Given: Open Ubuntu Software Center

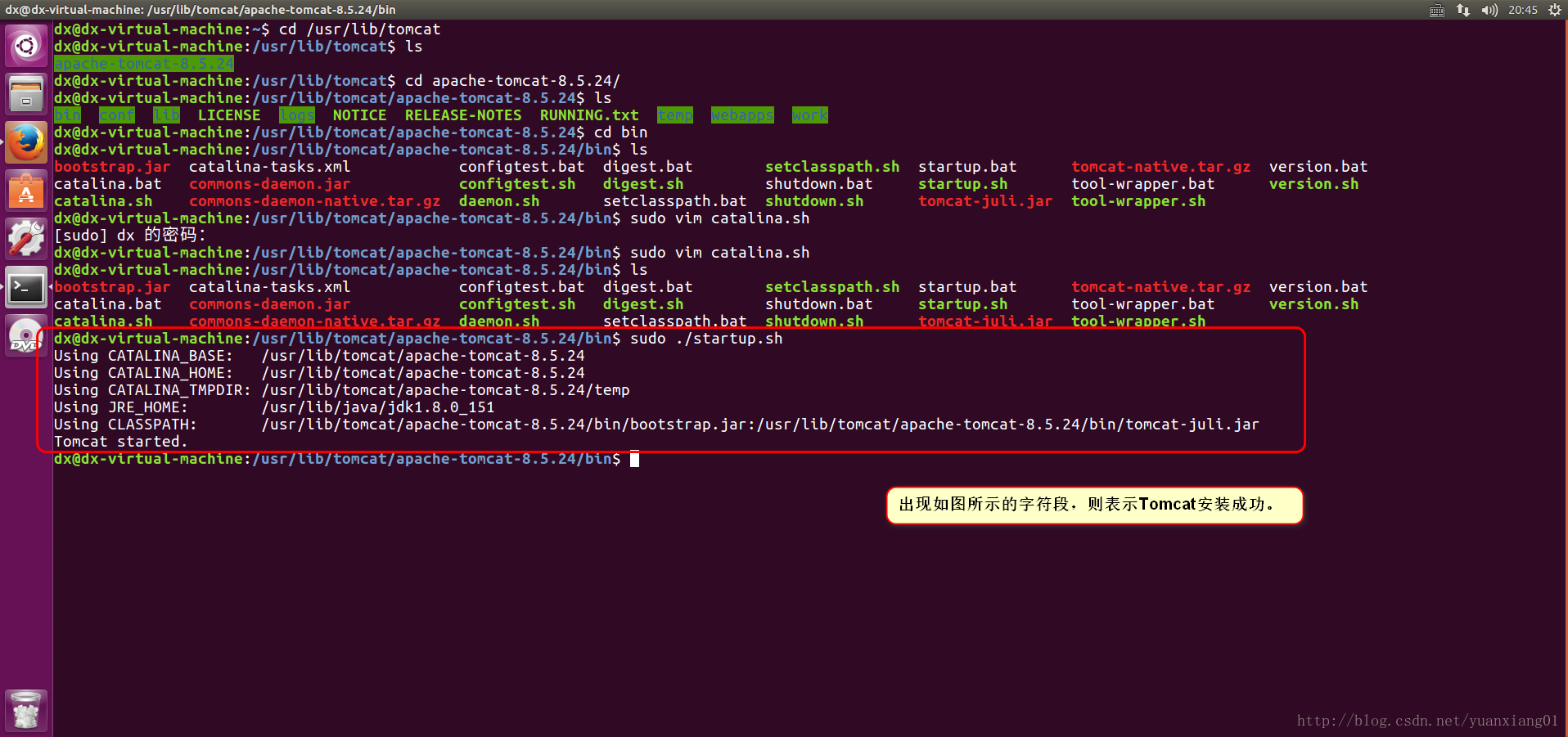Looking at the screenshot, I should click(26, 191).
